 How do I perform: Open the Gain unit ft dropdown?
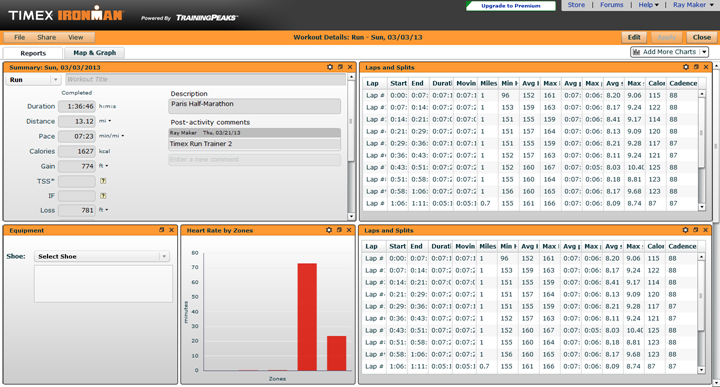[x=104, y=166]
